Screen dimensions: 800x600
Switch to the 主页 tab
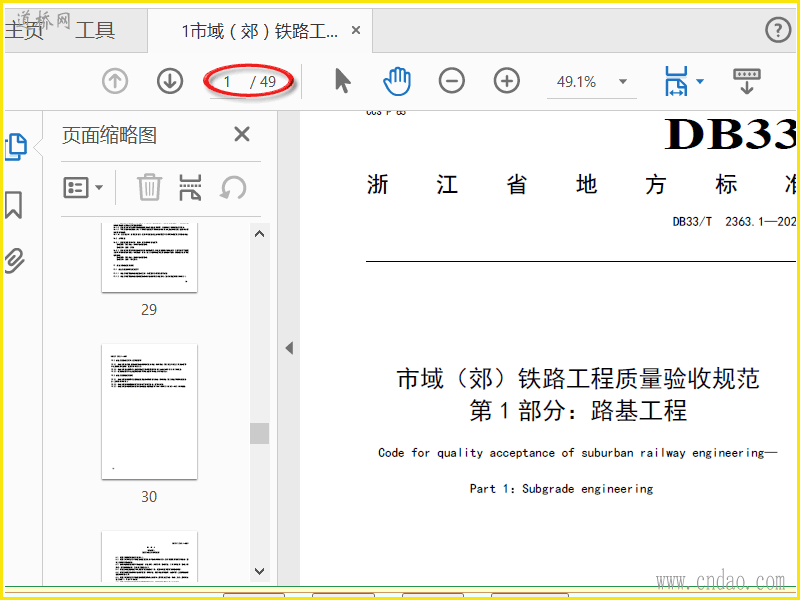[x=24, y=30]
